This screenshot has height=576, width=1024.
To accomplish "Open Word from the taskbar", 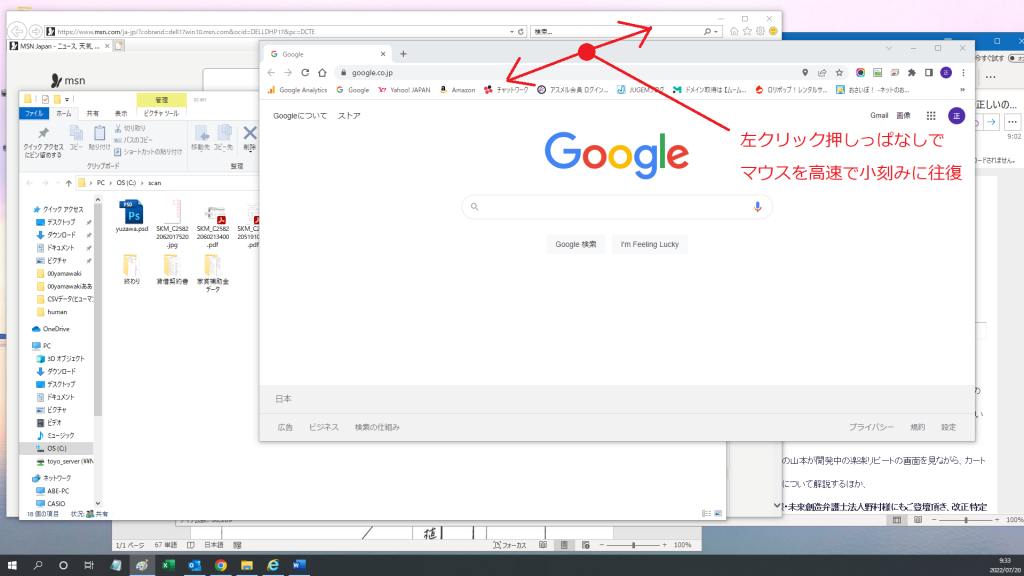I will click(x=299, y=565).
